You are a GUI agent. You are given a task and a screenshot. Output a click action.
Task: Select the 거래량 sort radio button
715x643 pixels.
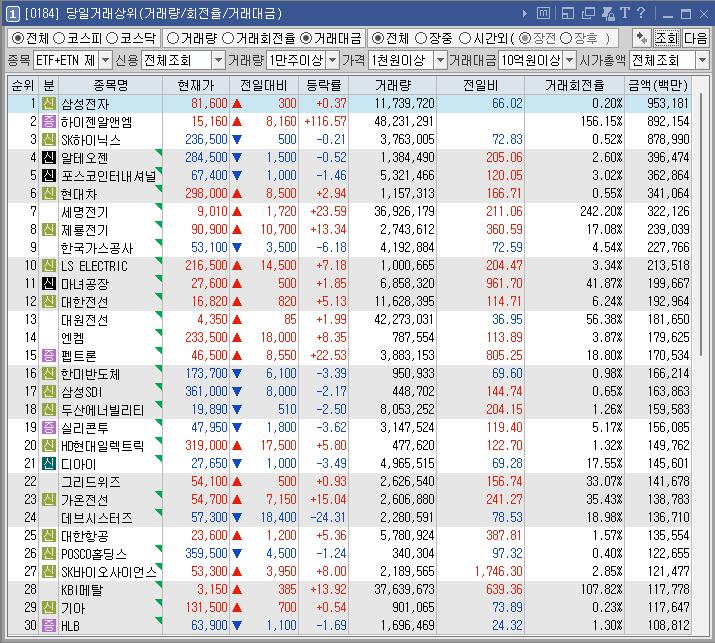[172, 38]
